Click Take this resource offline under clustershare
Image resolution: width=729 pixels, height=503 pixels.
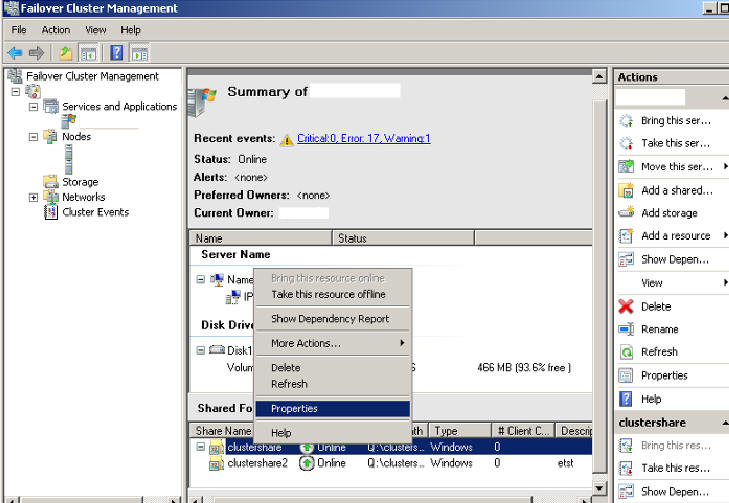click(x=675, y=468)
